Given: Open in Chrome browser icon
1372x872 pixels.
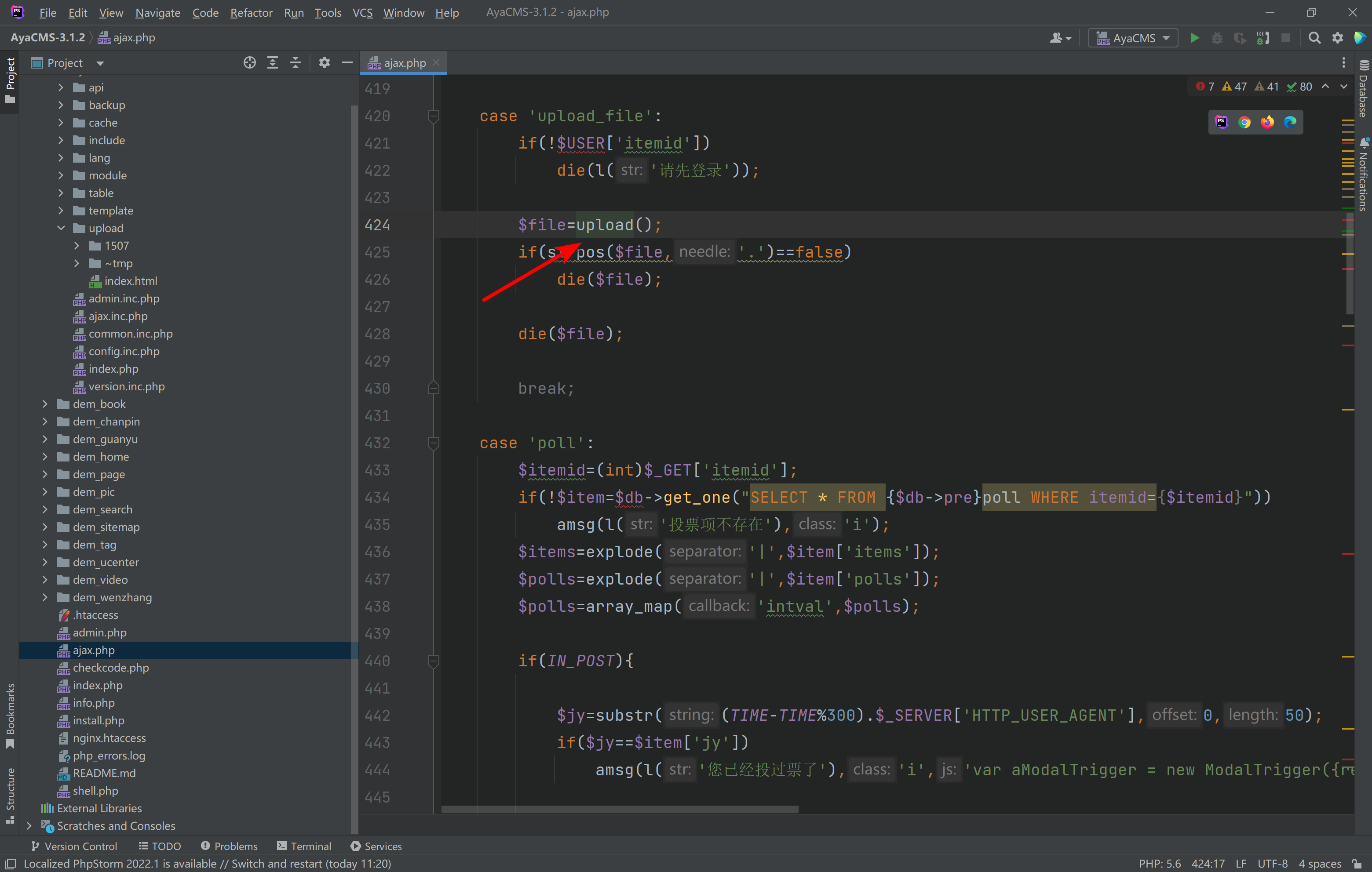Looking at the screenshot, I should [x=1244, y=123].
